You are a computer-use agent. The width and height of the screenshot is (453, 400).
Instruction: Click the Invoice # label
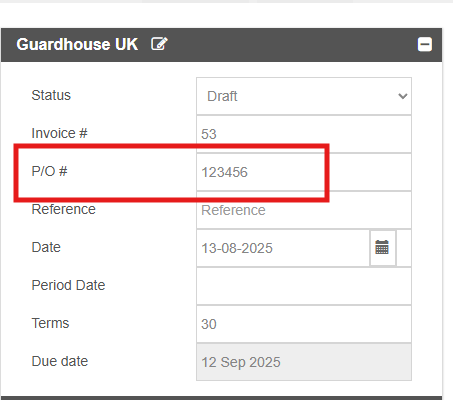pos(59,133)
